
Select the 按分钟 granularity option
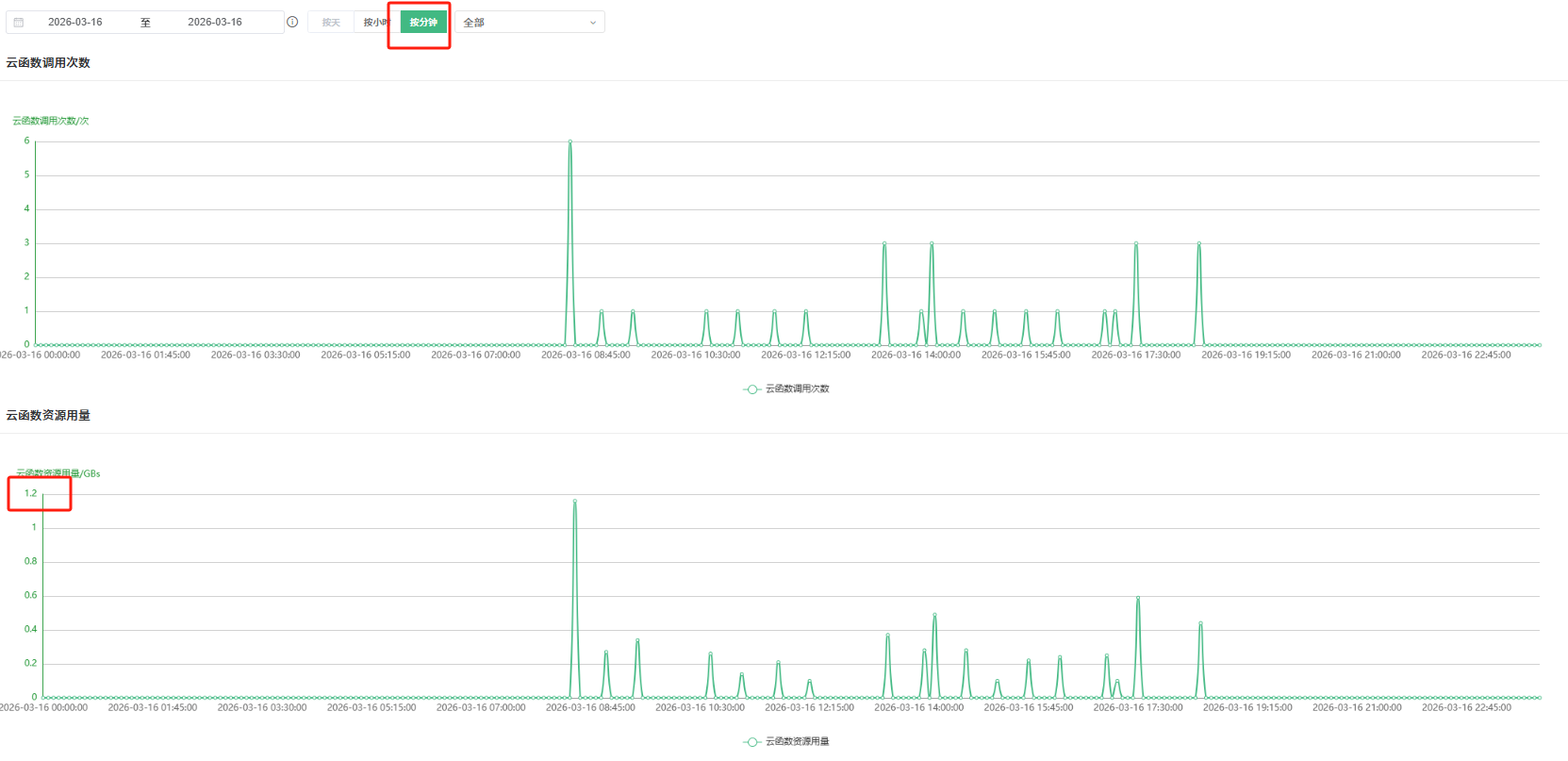point(423,22)
